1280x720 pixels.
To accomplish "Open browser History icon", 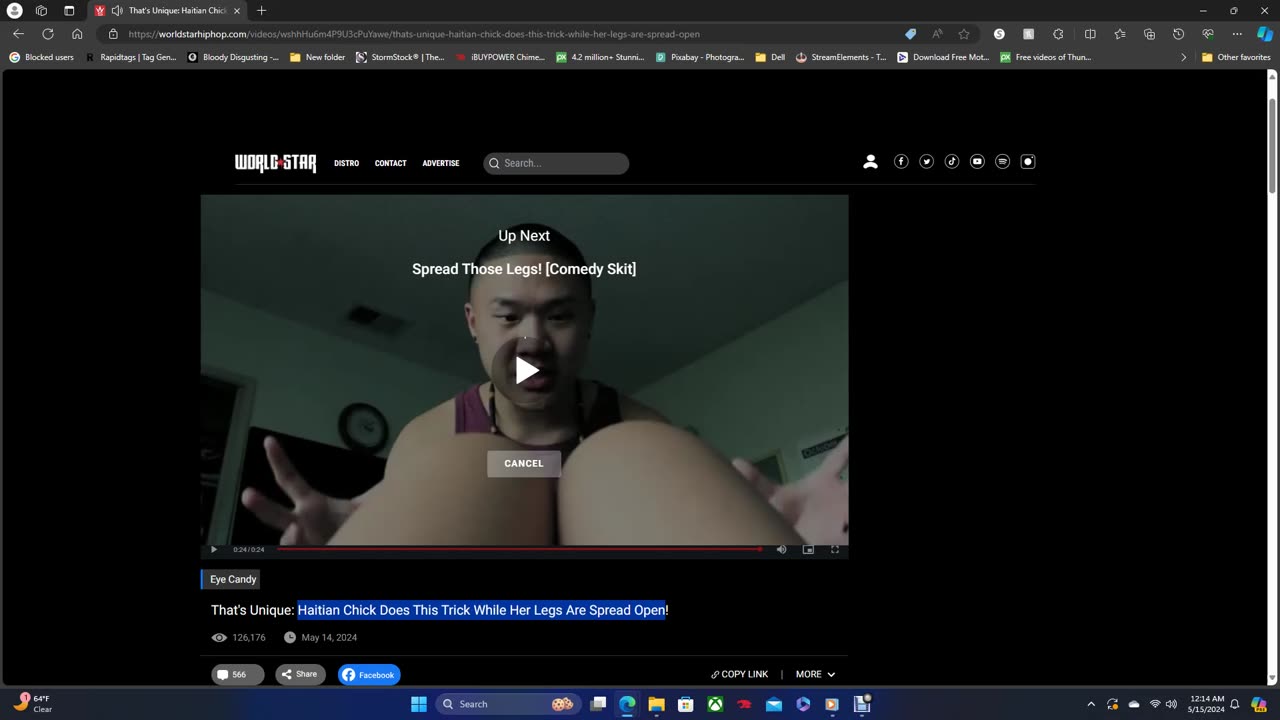I will pos(1178,34).
